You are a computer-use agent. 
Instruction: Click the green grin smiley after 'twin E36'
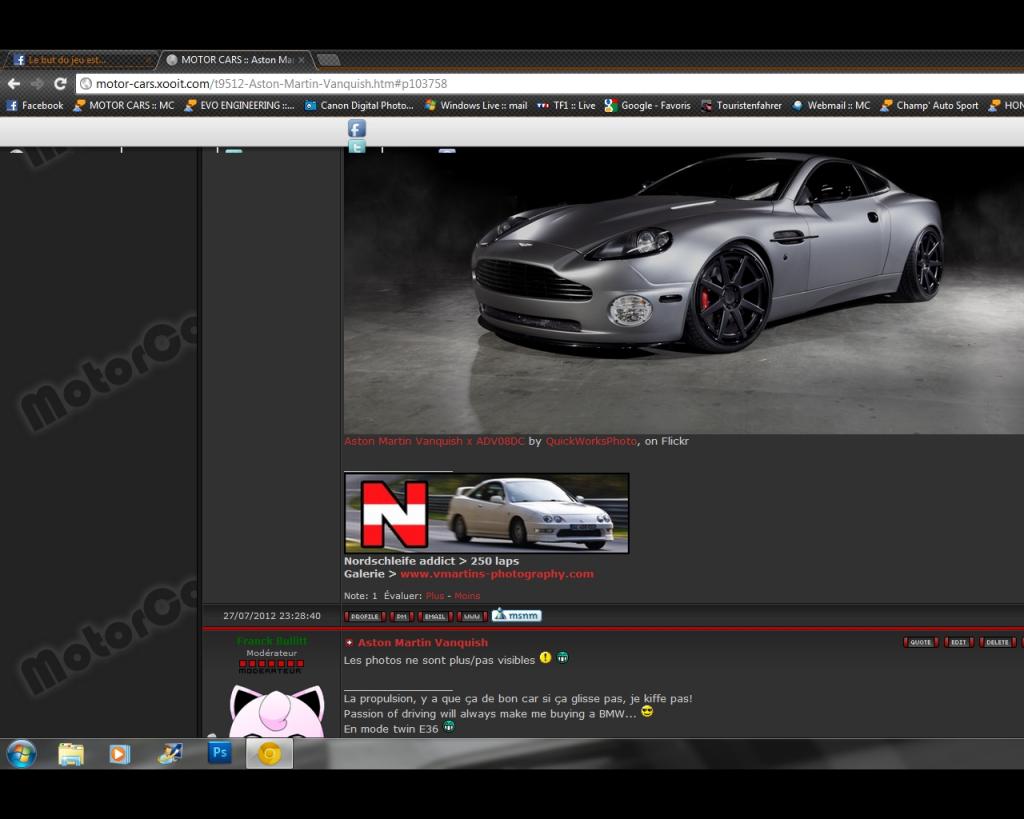point(449,726)
